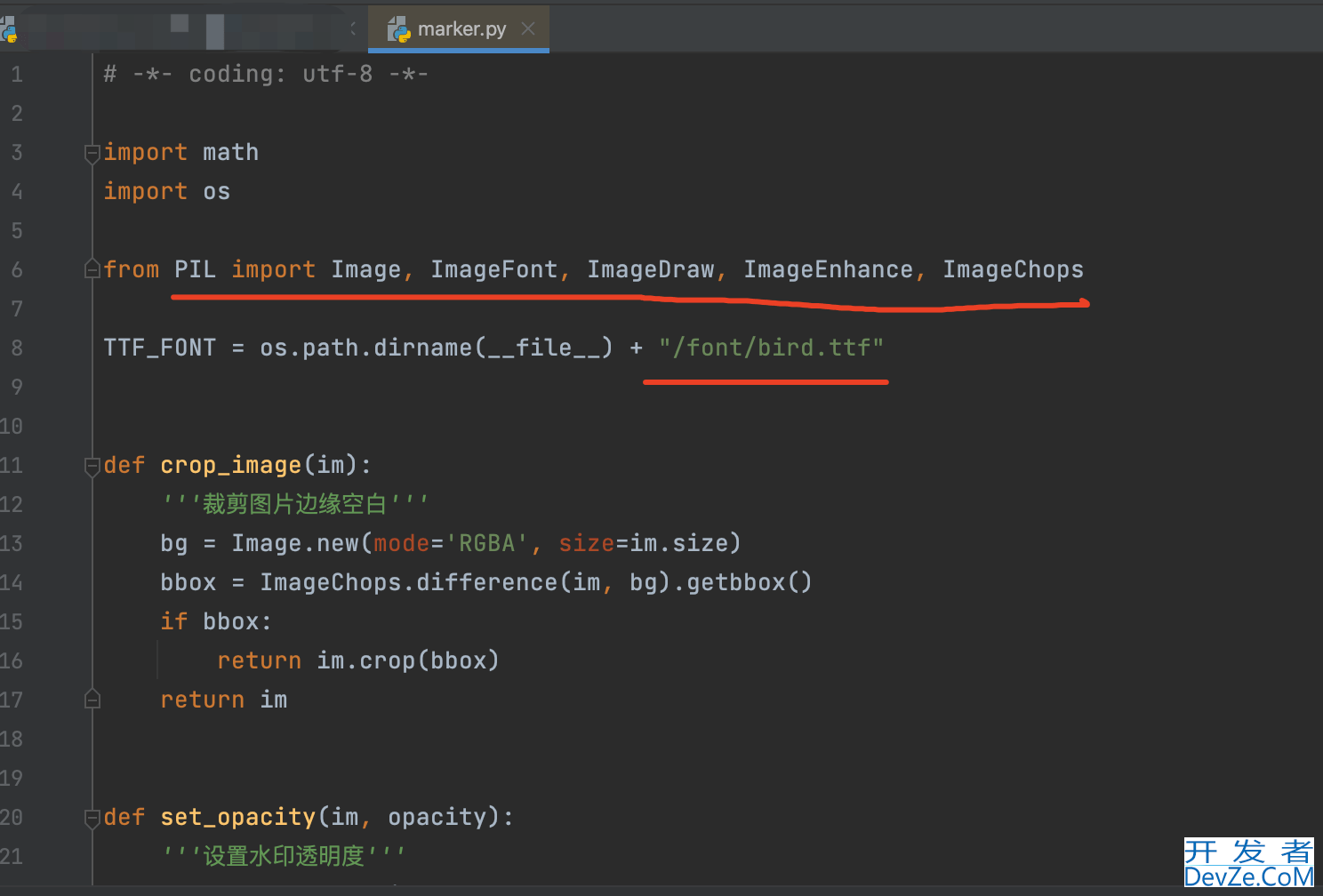Collapse the set_opacity function fold marker
The width and height of the screenshot is (1323, 896).
click(x=92, y=818)
